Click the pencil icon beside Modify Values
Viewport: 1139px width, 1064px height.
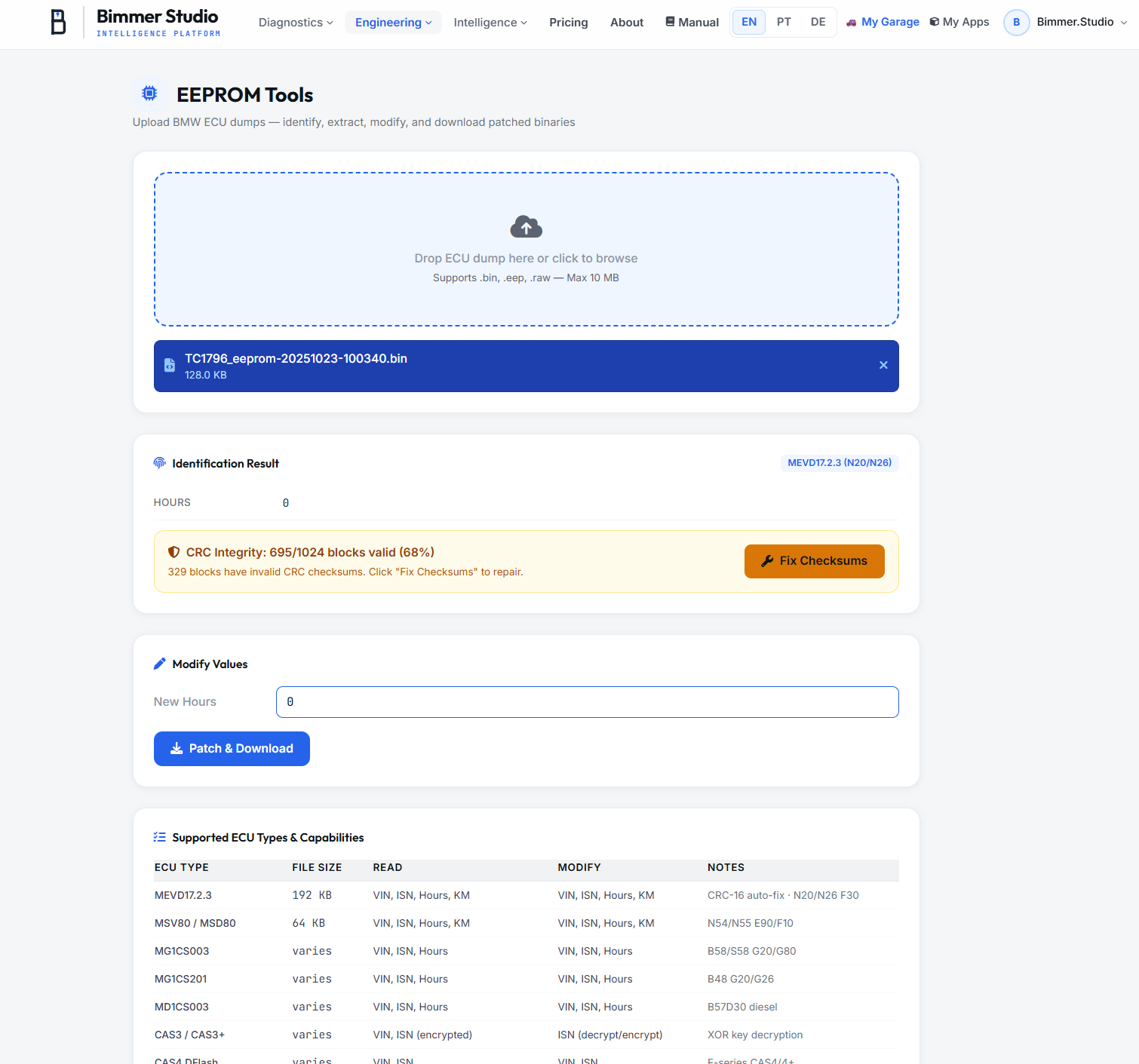(x=160, y=664)
